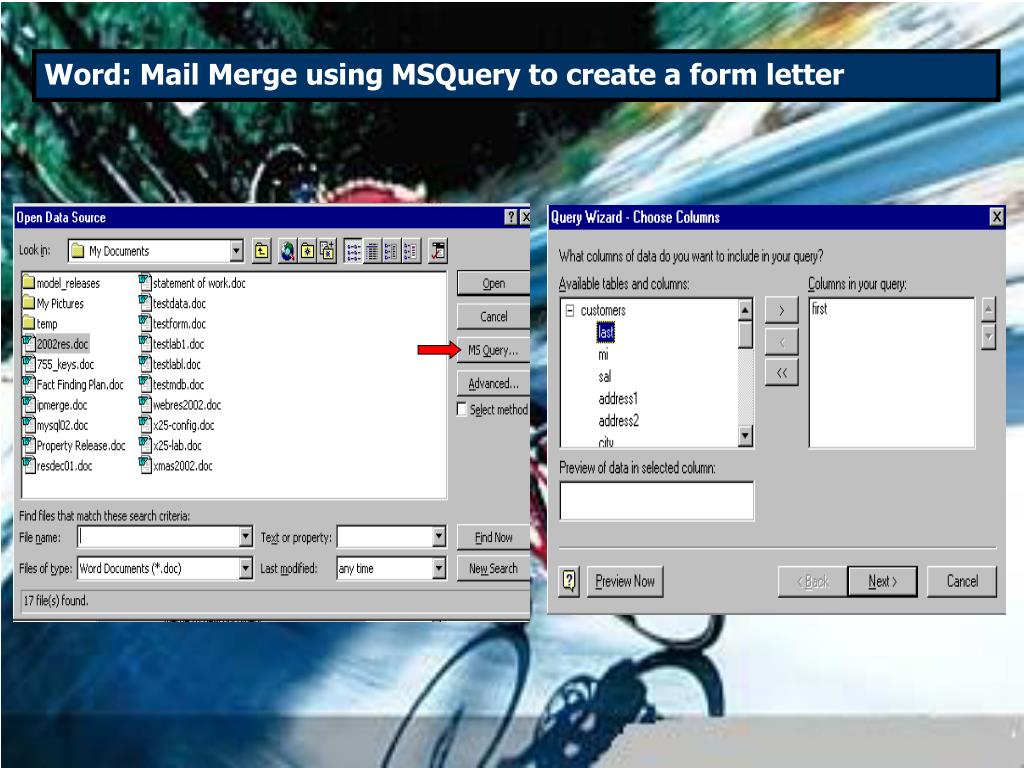
Task: Click the Find Now button
Action: [x=494, y=537]
